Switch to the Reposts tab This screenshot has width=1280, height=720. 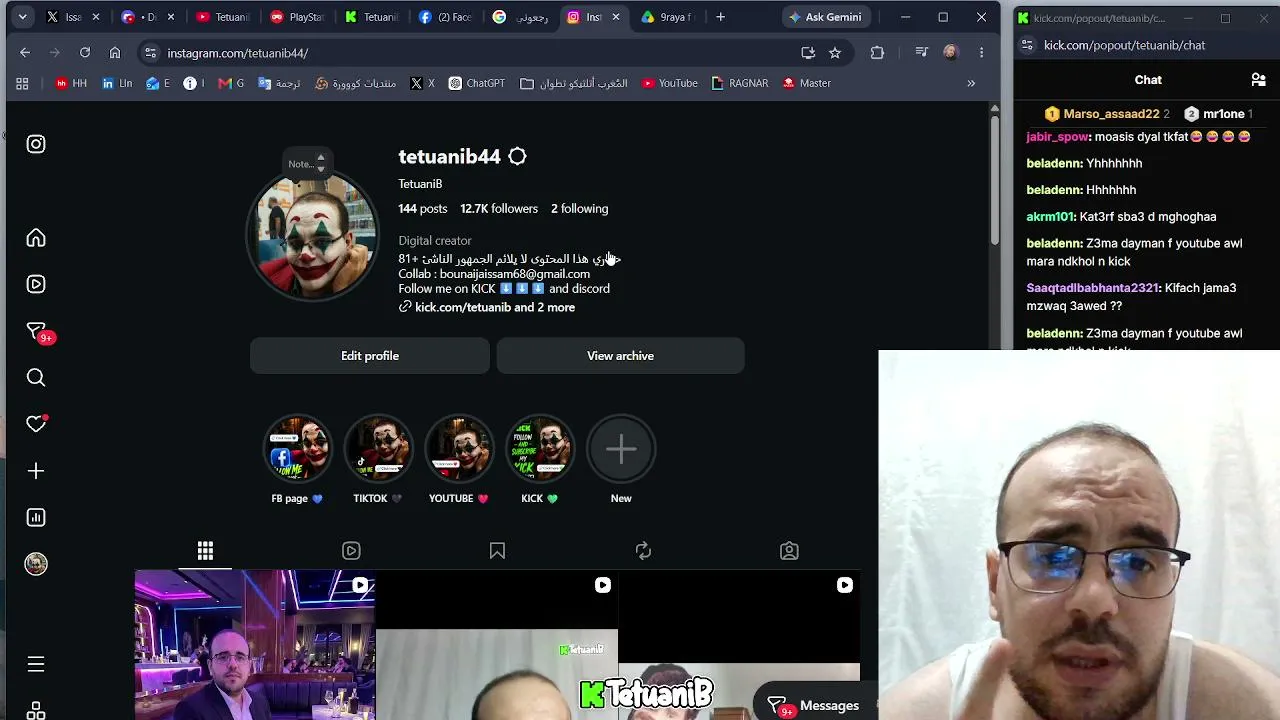pyautogui.click(x=643, y=551)
